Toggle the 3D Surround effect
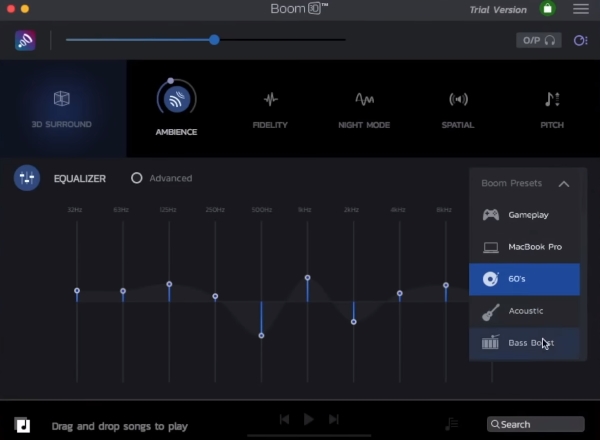This screenshot has width=600, height=440. click(62, 109)
